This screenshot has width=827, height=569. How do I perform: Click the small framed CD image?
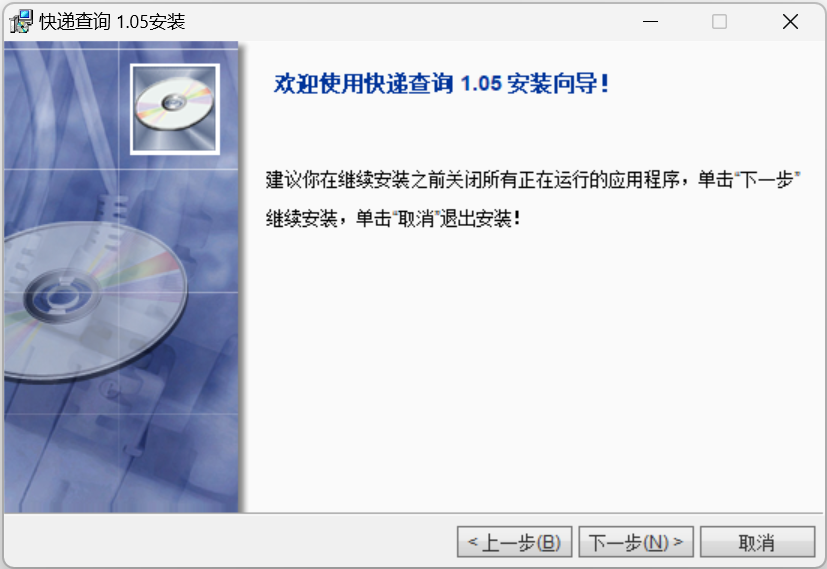[175, 109]
